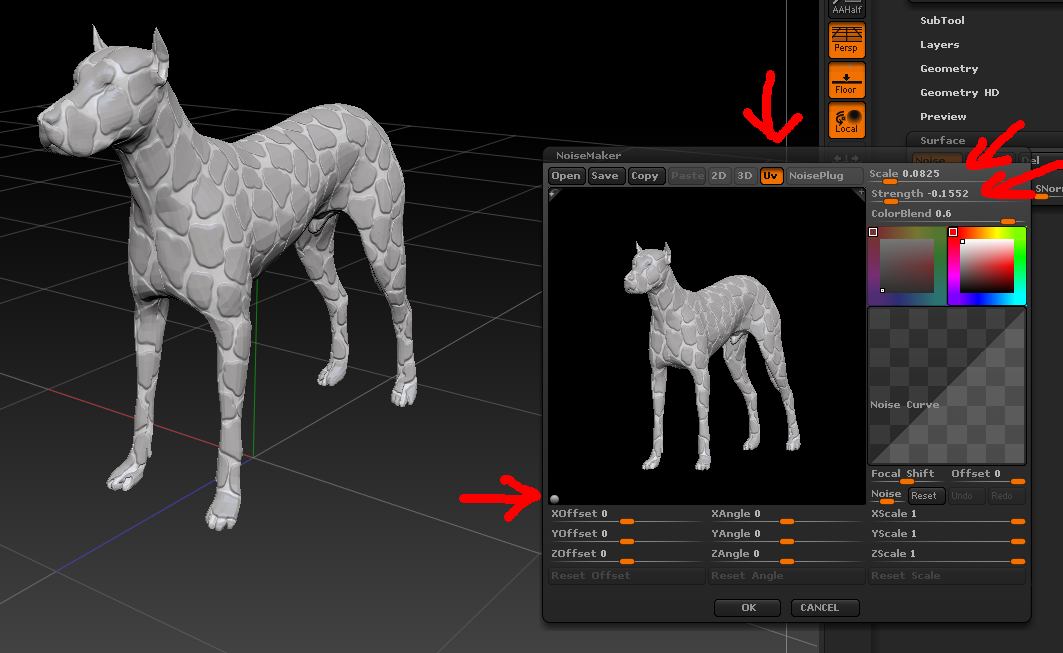Pick a color in the muted left swatch
The height and width of the screenshot is (653, 1063).
point(906,266)
